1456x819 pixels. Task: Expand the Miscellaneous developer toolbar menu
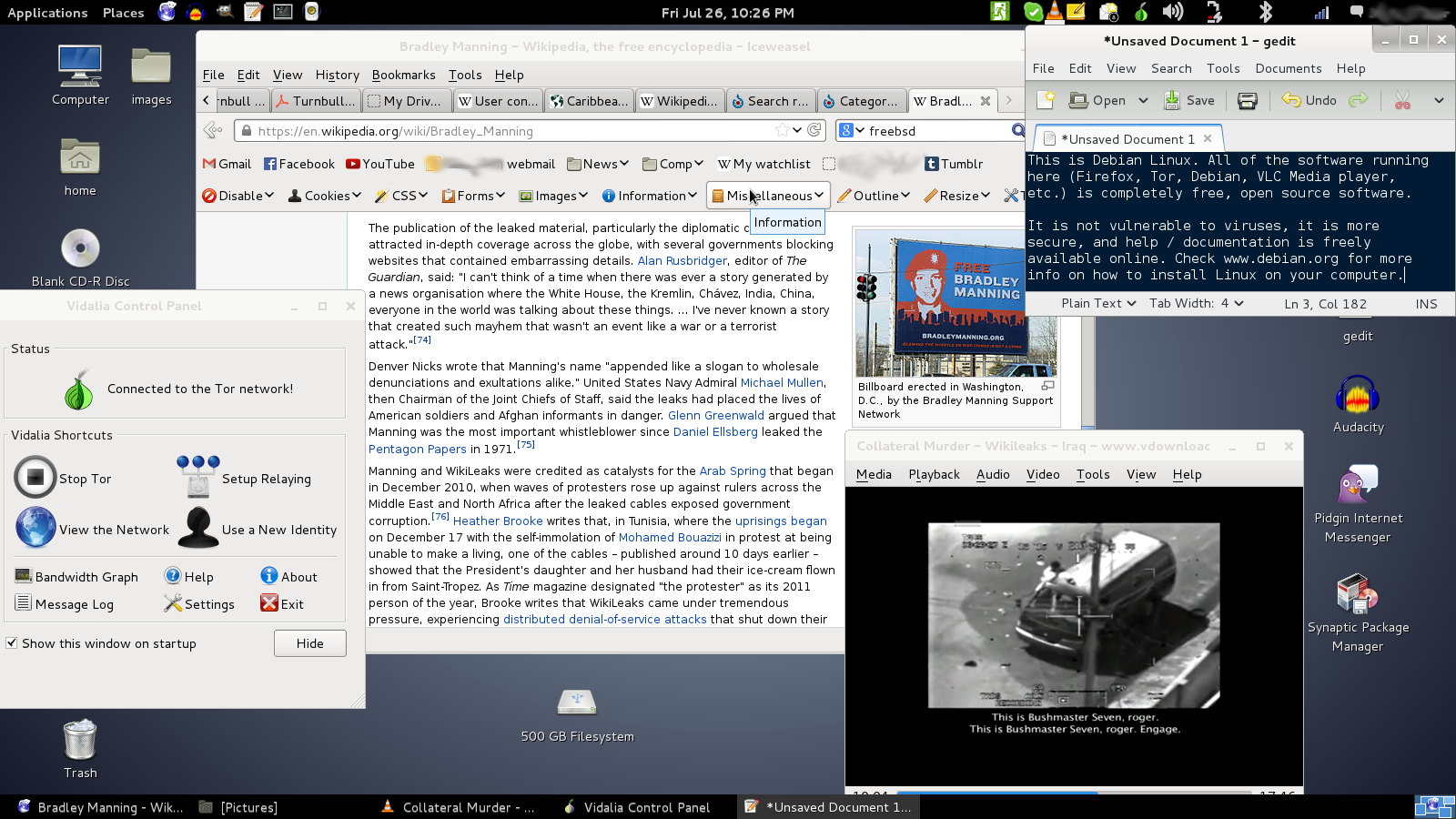click(x=769, y=196)
